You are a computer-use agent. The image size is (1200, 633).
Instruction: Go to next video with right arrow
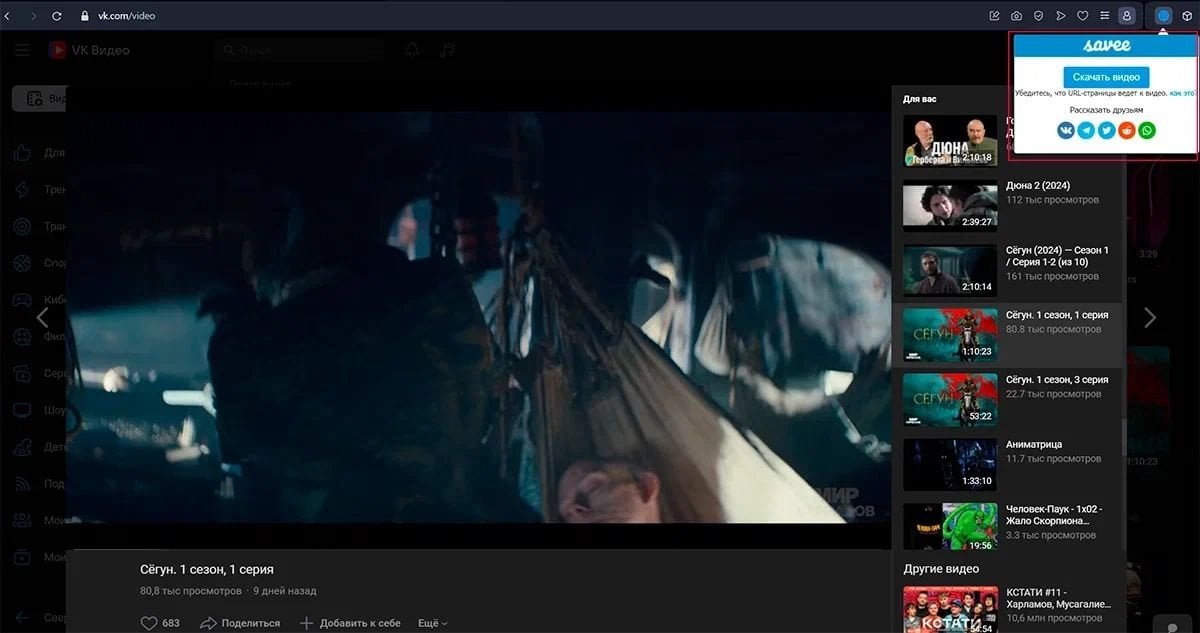[x=1149, y=318]
